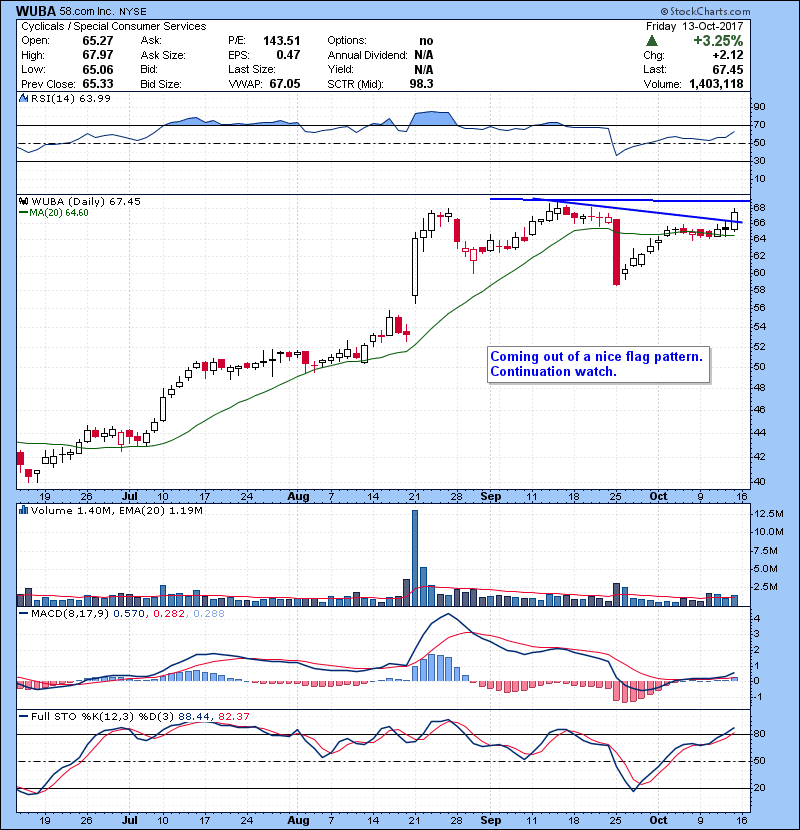The image size is (800, 830).
Task: Click the 40 price axis label
Action: [x=759, y=482]
